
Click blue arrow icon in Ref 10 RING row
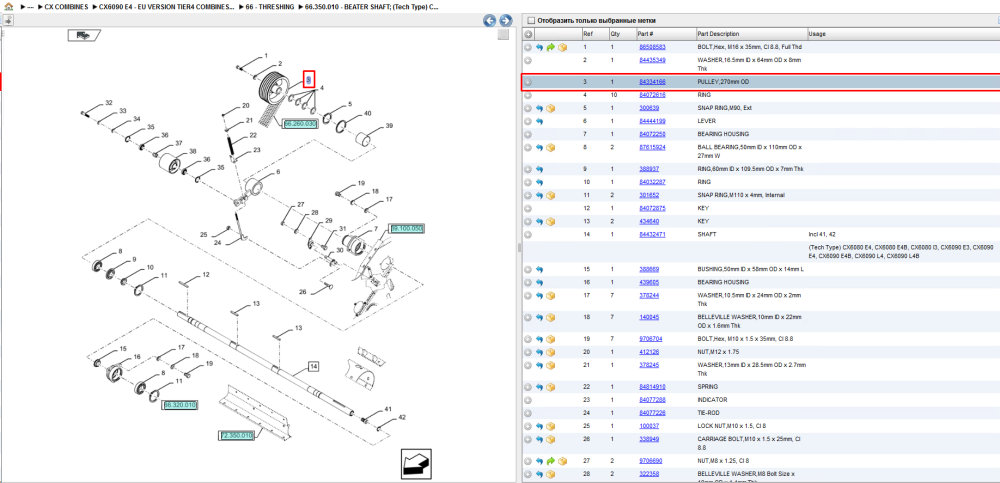click(x=540, y=182)
